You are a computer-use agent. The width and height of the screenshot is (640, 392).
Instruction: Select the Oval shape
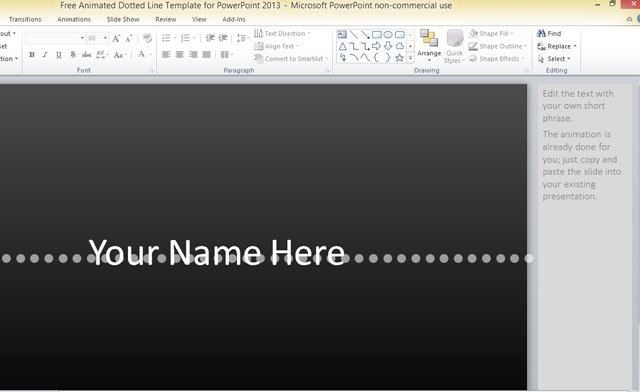(388, 34)
